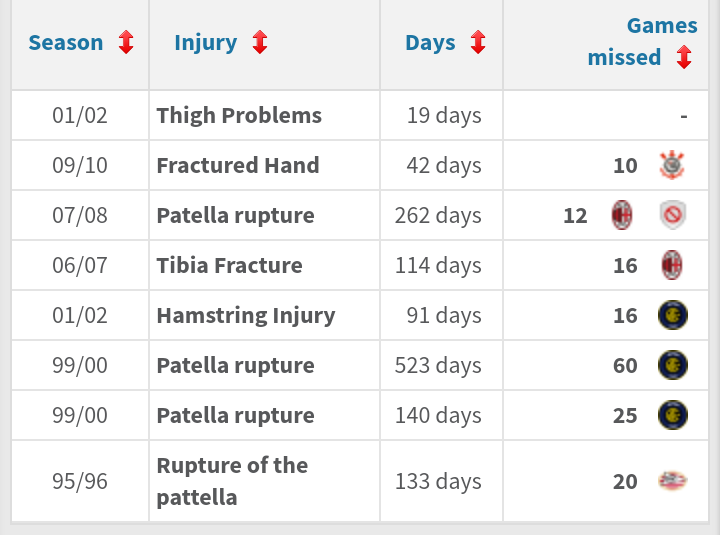Click the red sort arrows beside Games missed
Screen dimensions: 720x535
tap(684, 58)
